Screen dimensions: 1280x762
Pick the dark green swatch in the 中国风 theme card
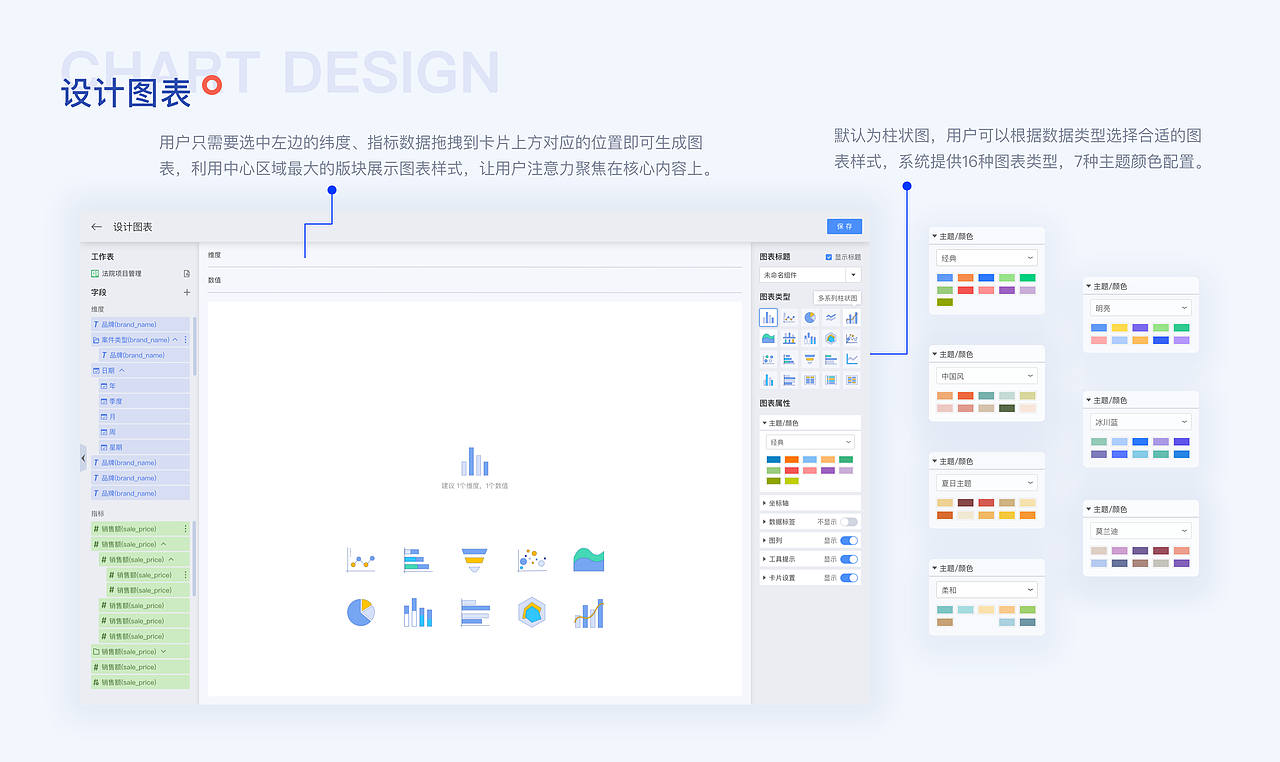[x=1007, y=408]
